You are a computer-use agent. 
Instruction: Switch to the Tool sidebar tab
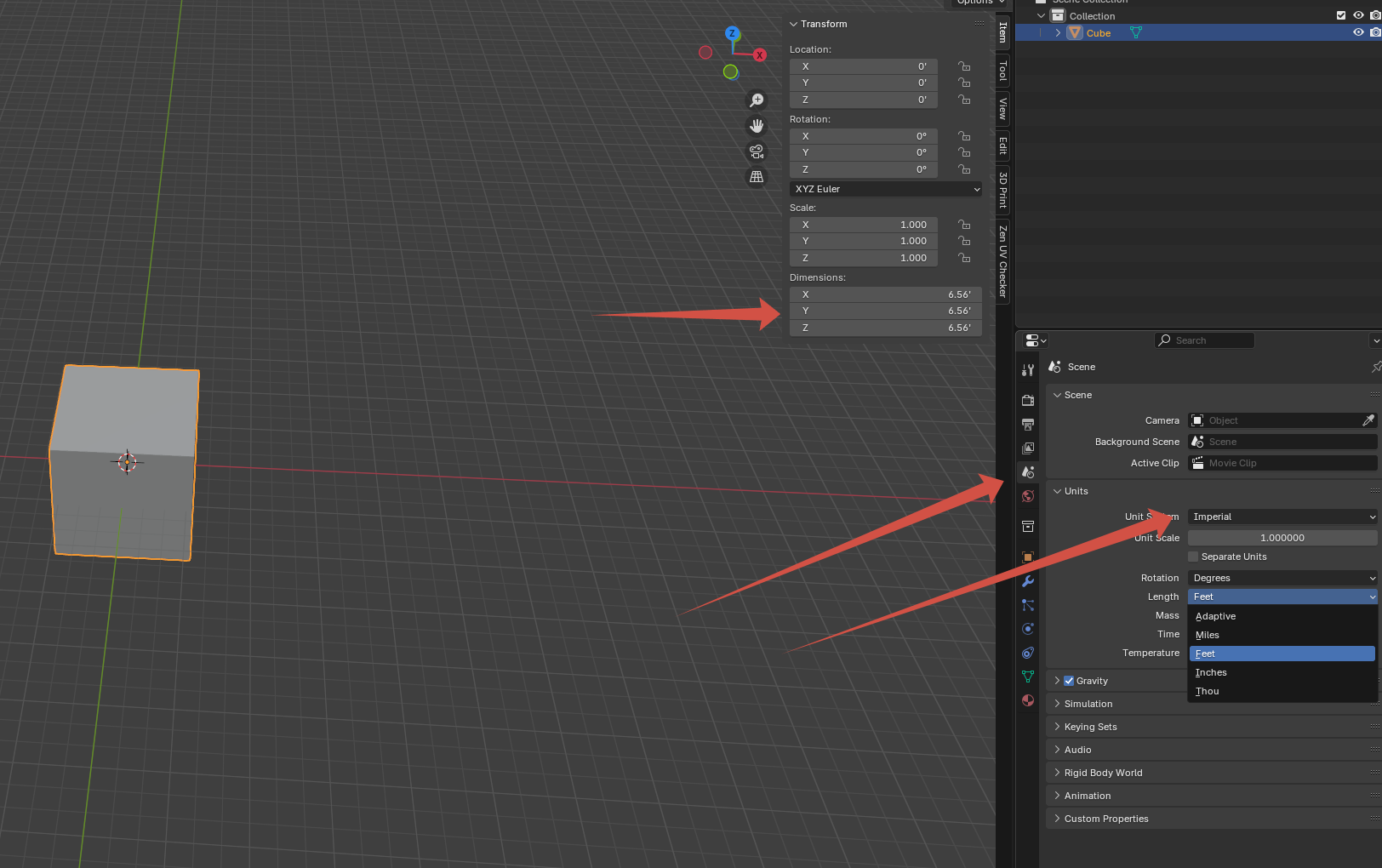coord(1002,71)
